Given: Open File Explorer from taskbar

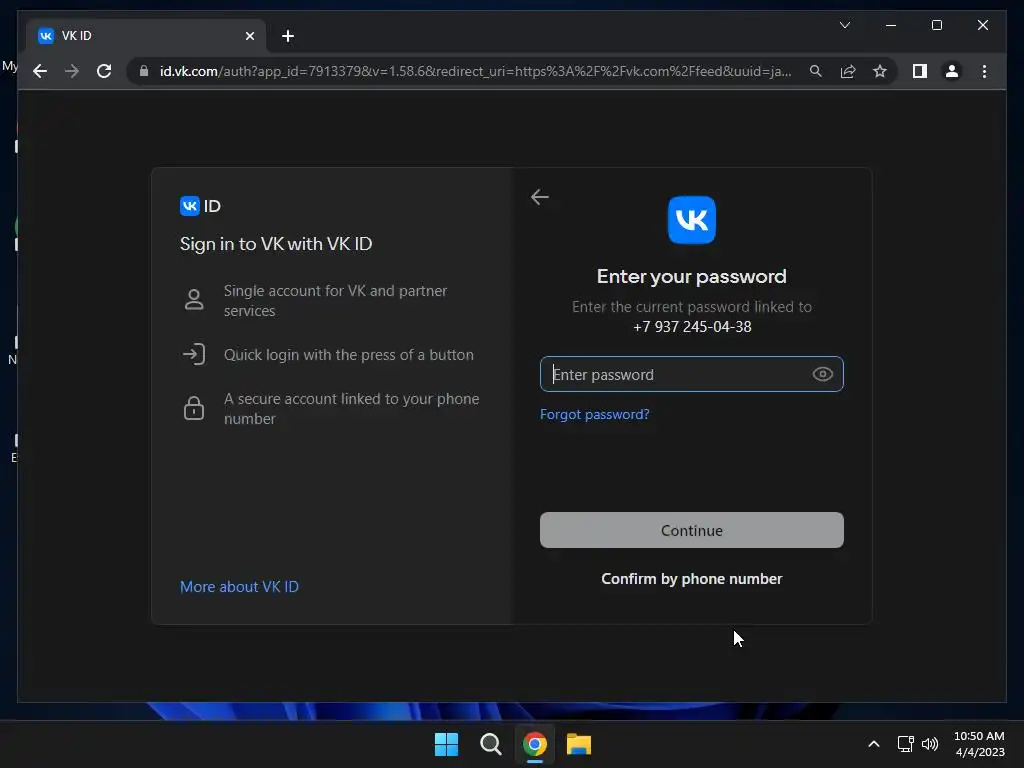Looking at the screenshot, I should (x=579, y=744).
